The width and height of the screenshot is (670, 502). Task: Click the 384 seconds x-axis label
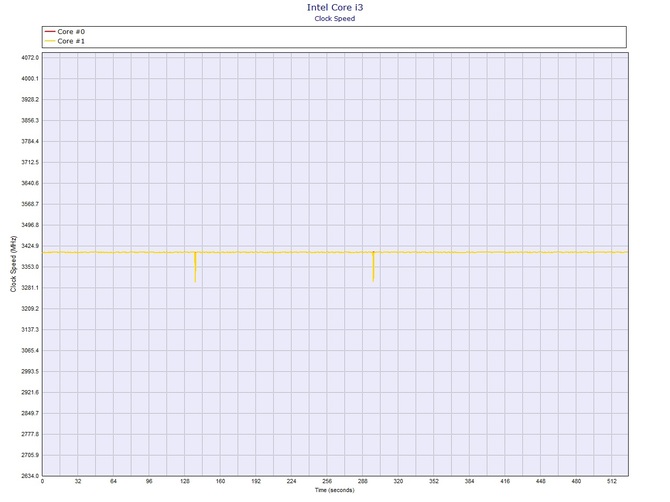tap(470, 481)
